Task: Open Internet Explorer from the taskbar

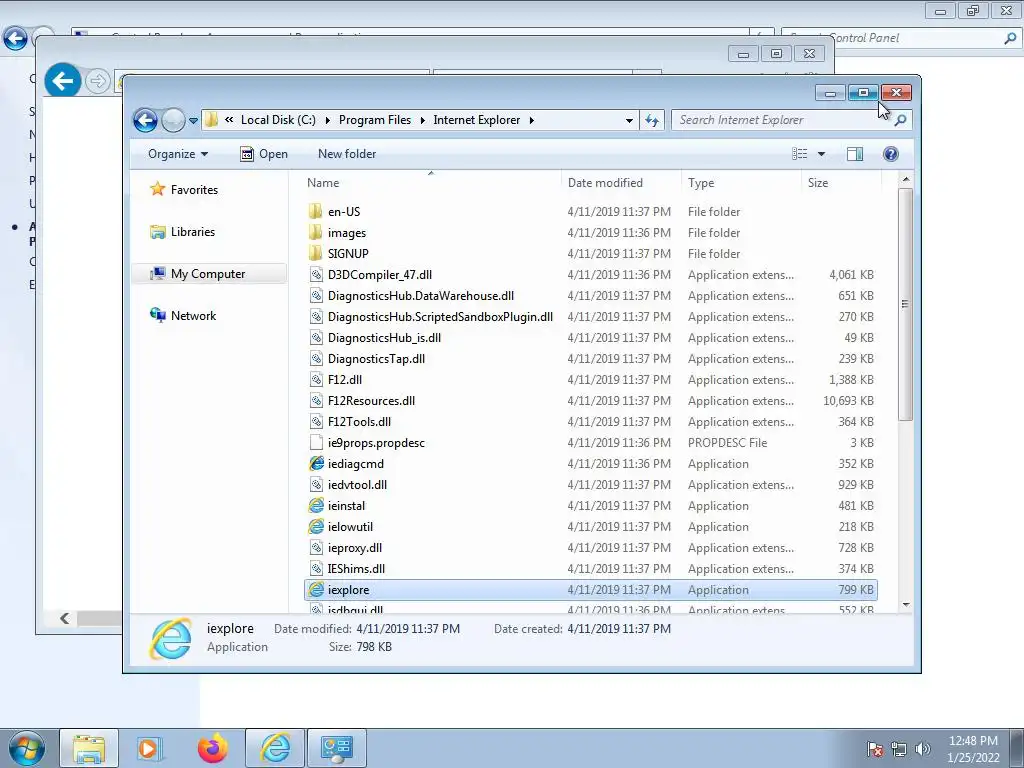Action: click(x=275, y=748)
